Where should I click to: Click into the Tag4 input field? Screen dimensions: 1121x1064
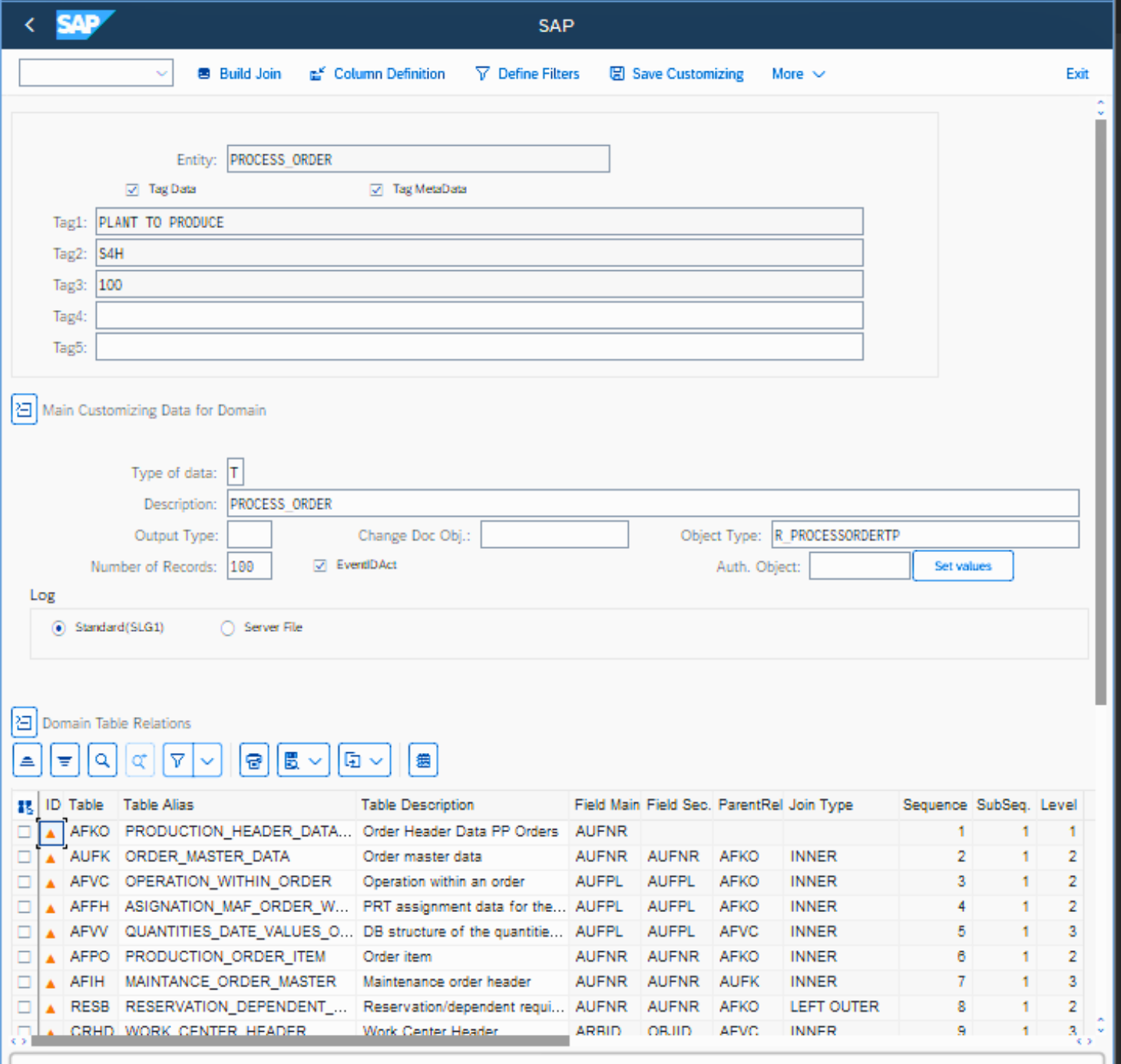pyautogui.click(x=479, y=316)
